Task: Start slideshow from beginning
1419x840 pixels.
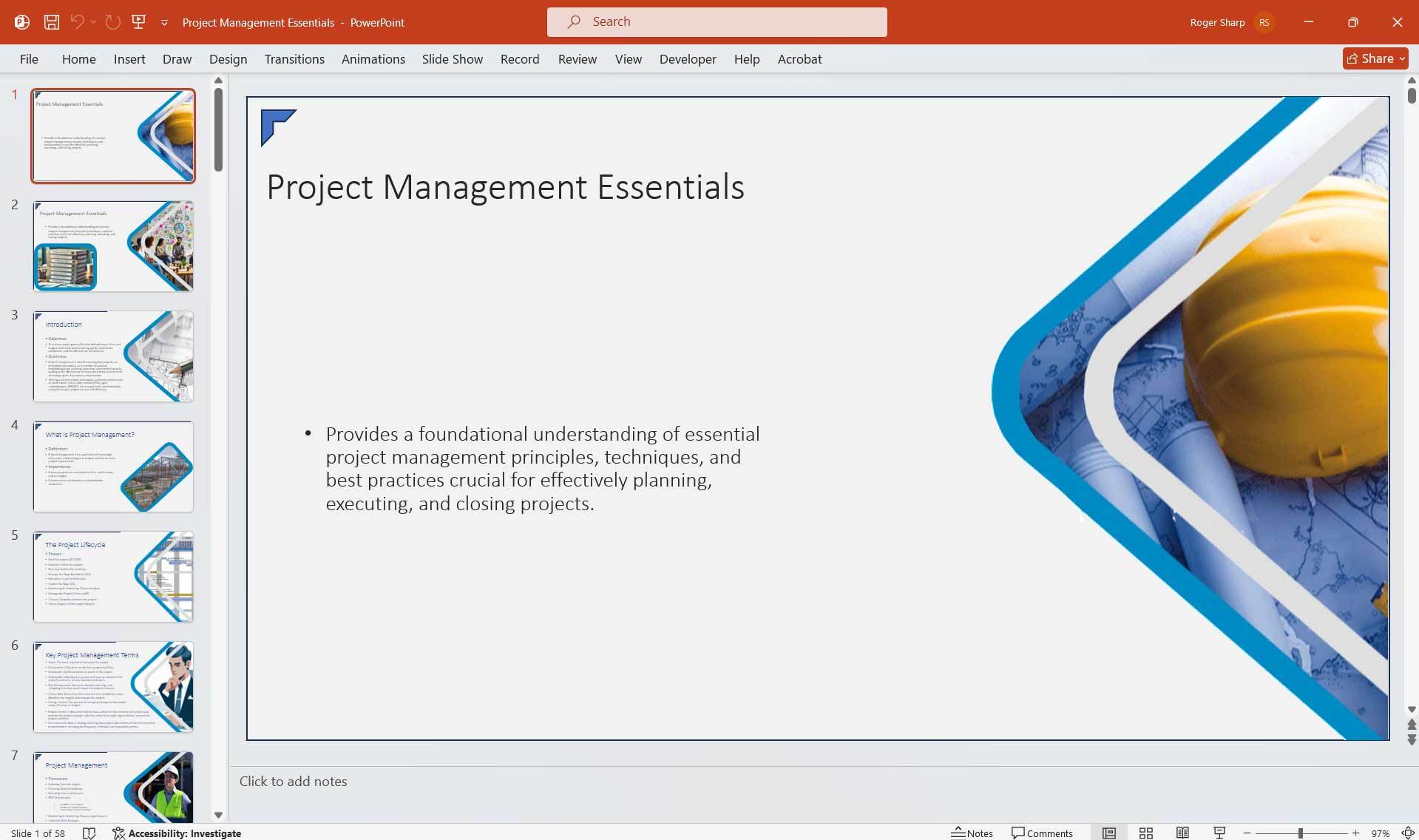Action: pyautogui.click(x=139, y=21)
